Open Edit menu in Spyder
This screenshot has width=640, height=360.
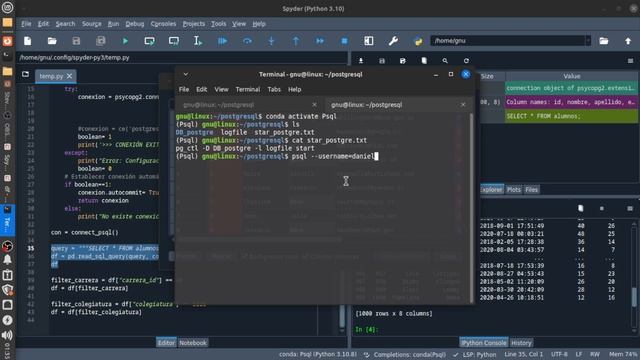coord(43,24)
